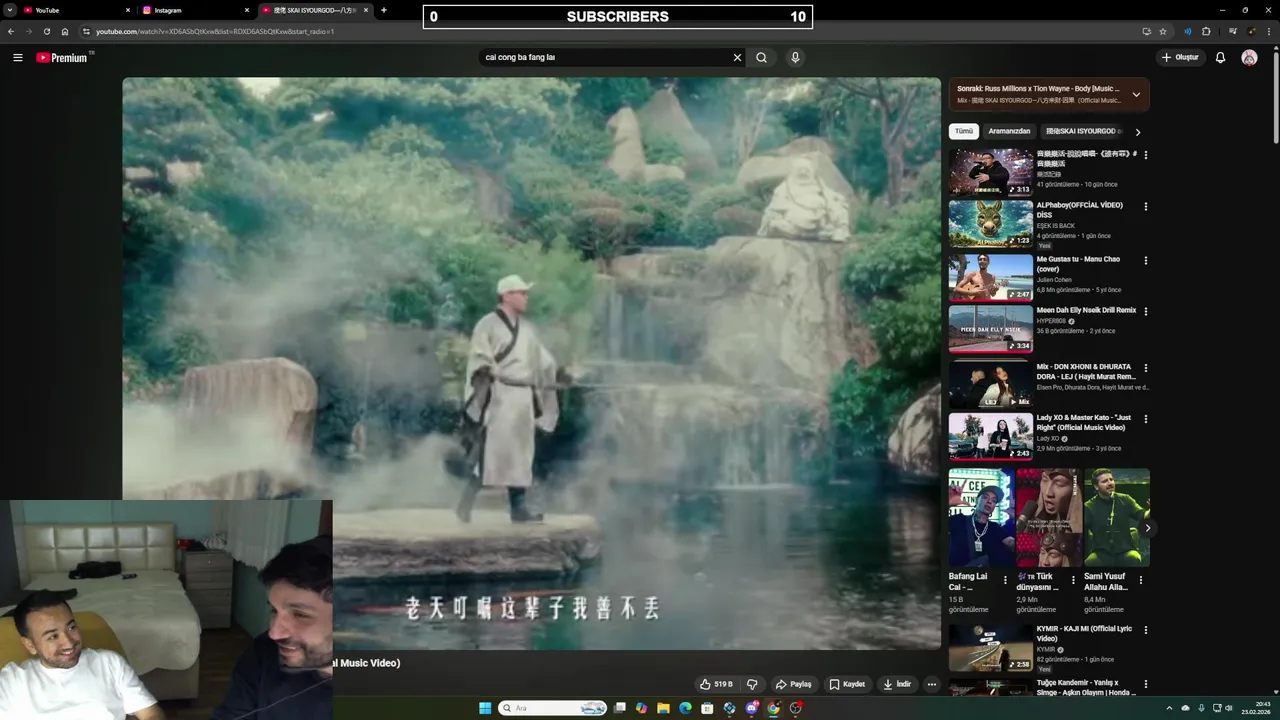Open the install/cast screen icon in address bar
1280x720 pixels.
click(1146, 31)
